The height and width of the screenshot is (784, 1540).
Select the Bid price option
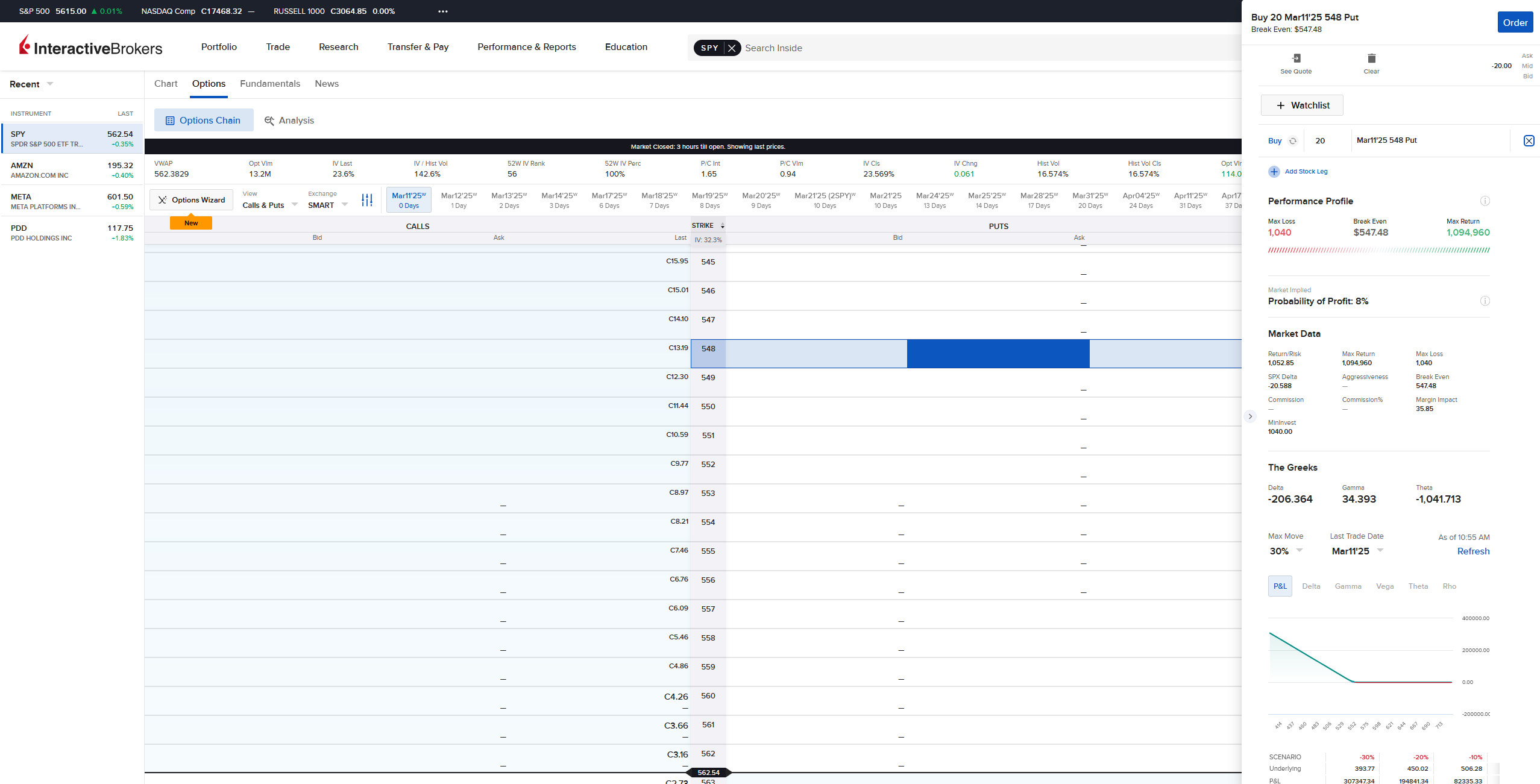coord(1527,77)
